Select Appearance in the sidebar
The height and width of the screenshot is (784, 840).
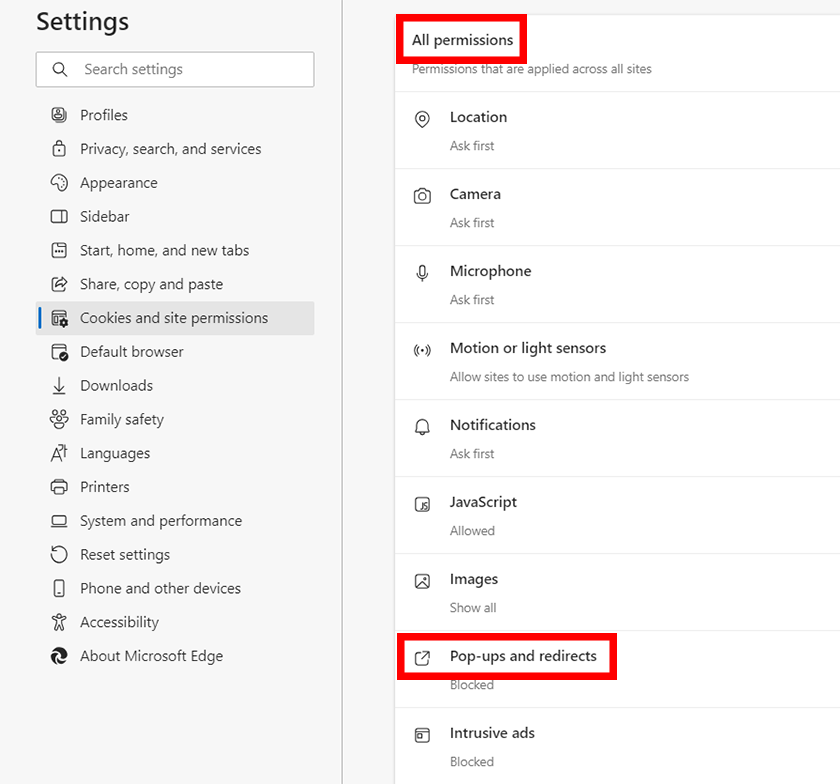point(118,183)
